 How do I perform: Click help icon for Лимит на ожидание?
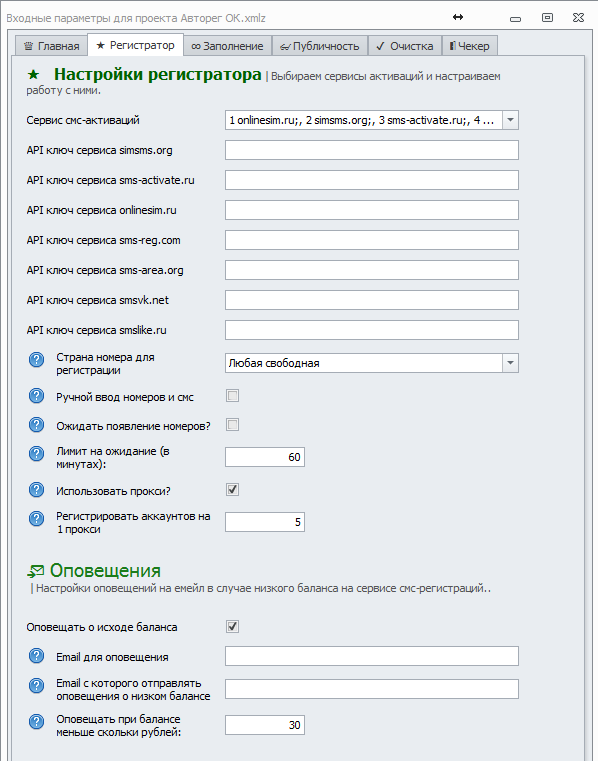pyautogui.click(x=36, y=453)
